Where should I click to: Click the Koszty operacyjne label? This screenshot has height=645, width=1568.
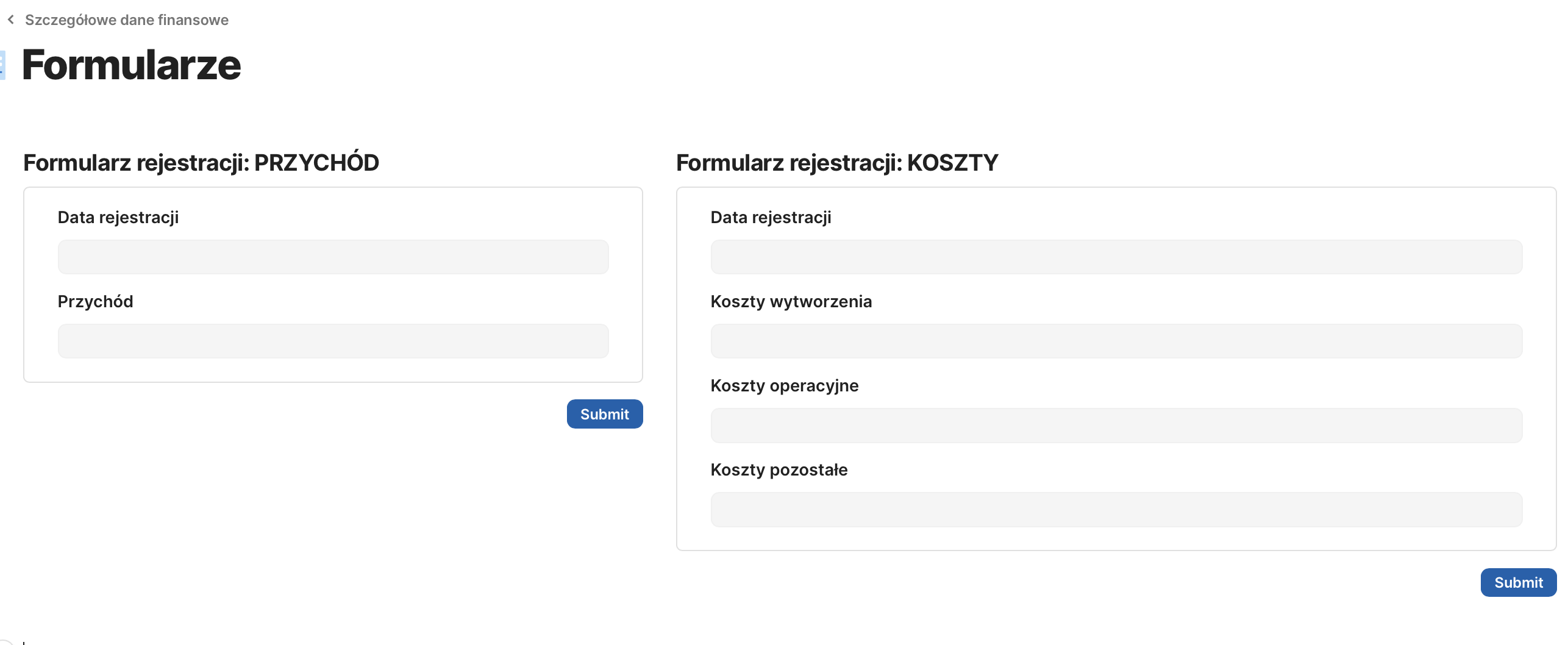[x=784, y=386]
